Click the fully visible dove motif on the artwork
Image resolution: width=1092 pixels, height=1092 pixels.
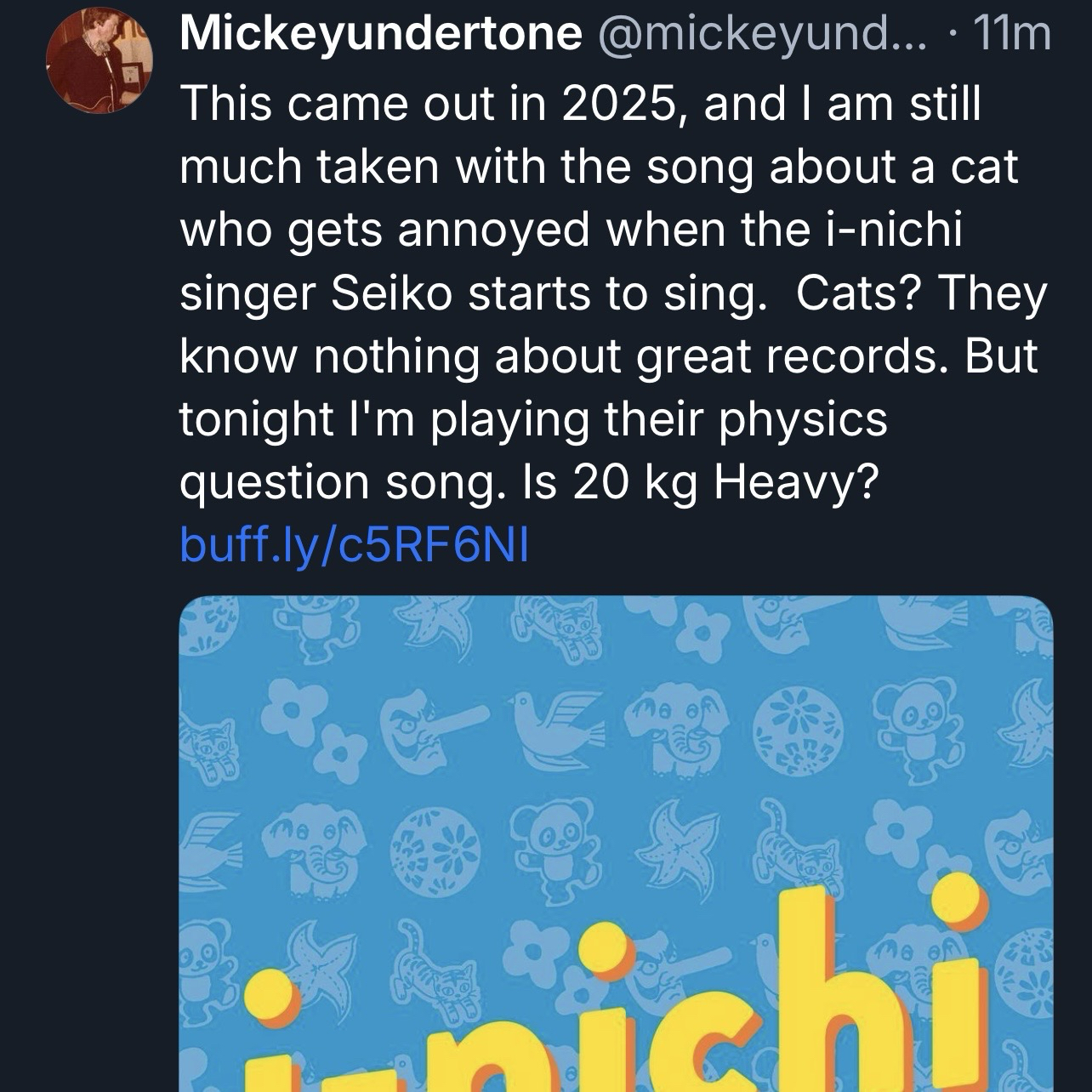(x=553, y=725)
